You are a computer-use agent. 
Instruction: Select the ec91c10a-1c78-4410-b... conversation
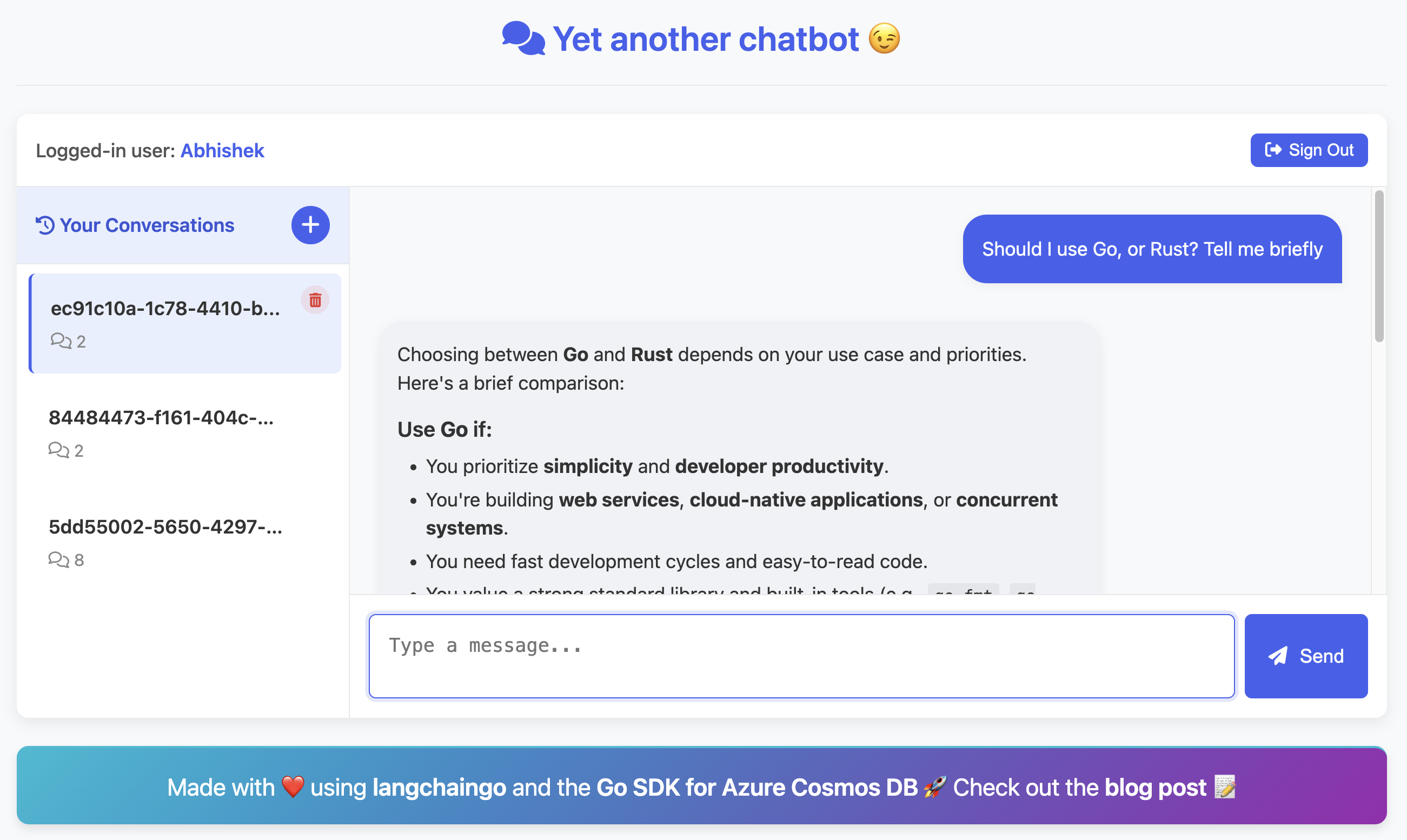[x=185, y=323]
